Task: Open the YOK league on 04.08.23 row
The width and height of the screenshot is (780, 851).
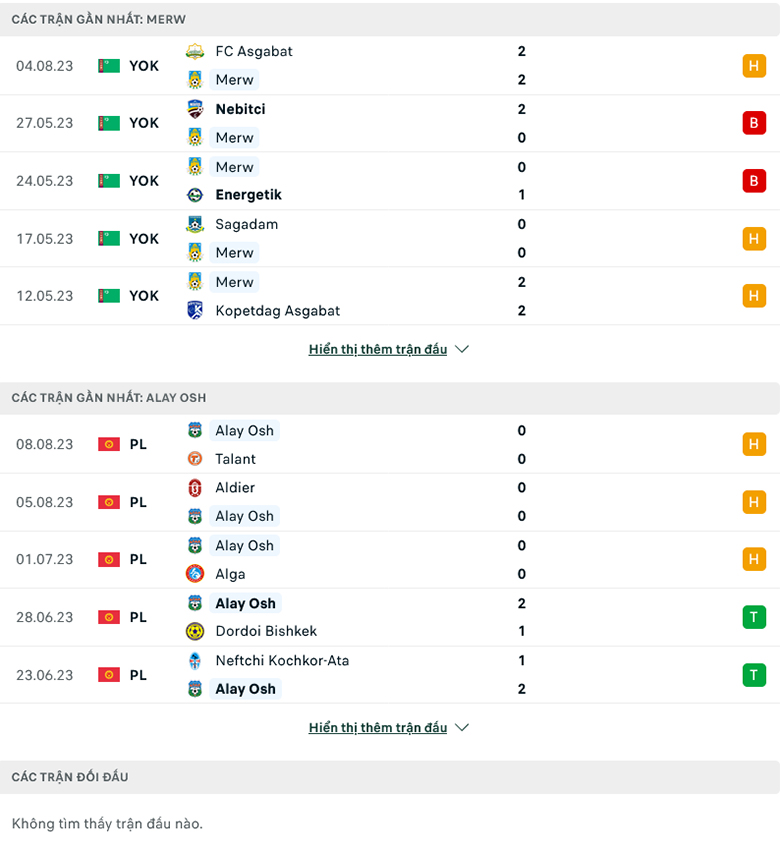Action: pyautogui.click(x=143, y=65)
